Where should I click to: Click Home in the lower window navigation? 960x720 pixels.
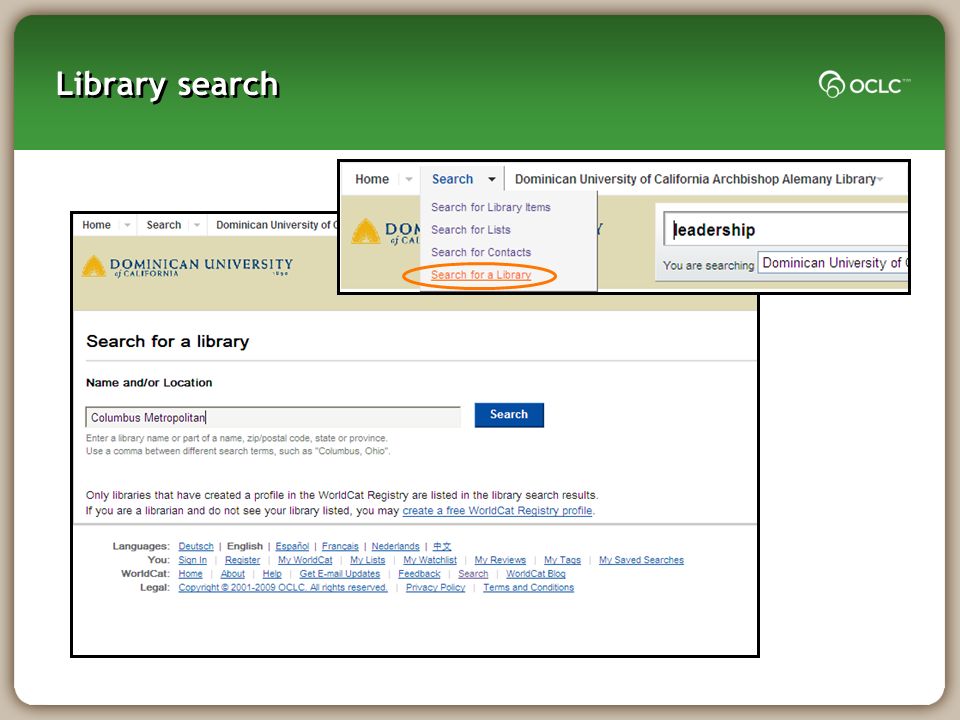click(x=96, y=225)
